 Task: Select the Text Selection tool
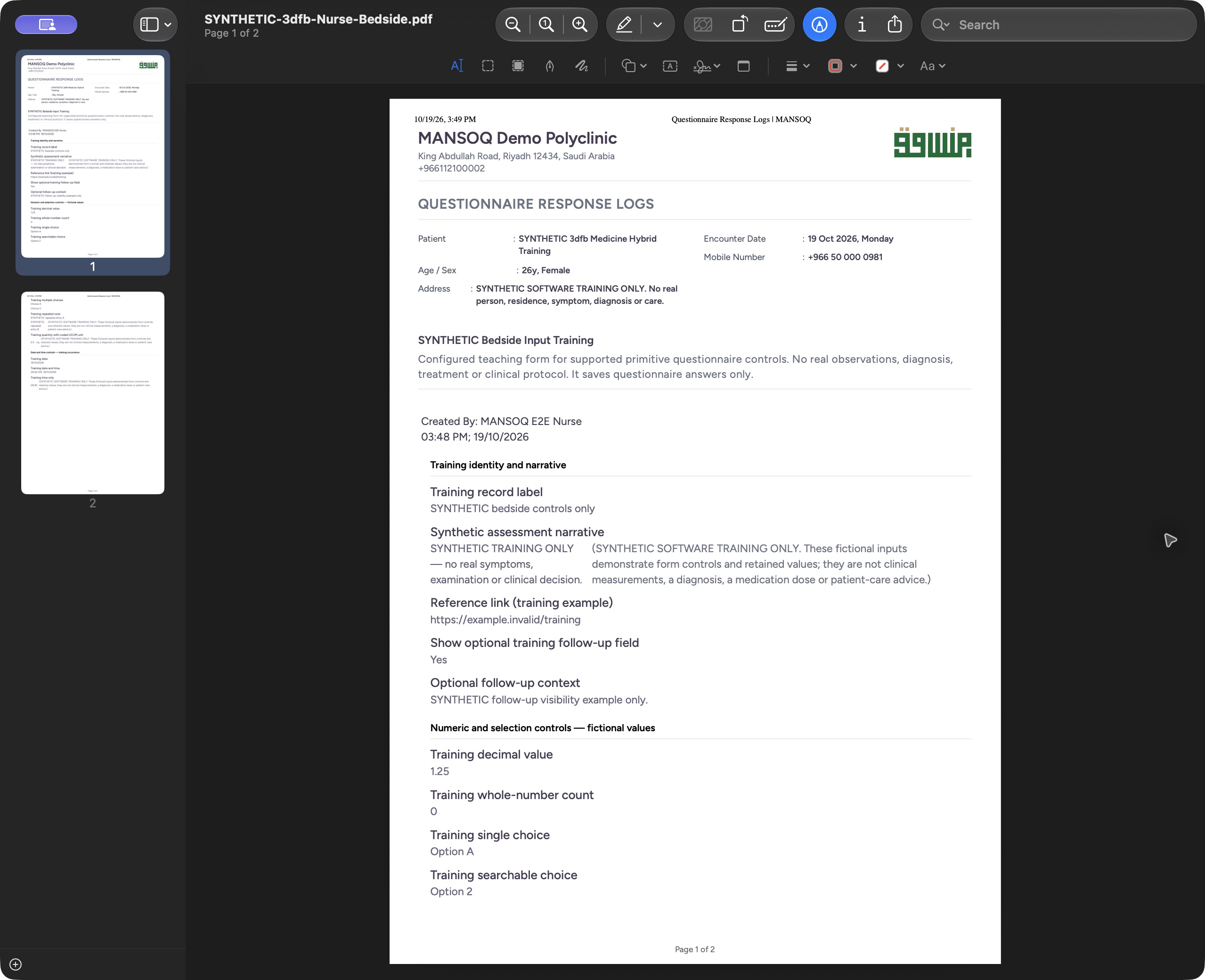(x=456, y=66)
